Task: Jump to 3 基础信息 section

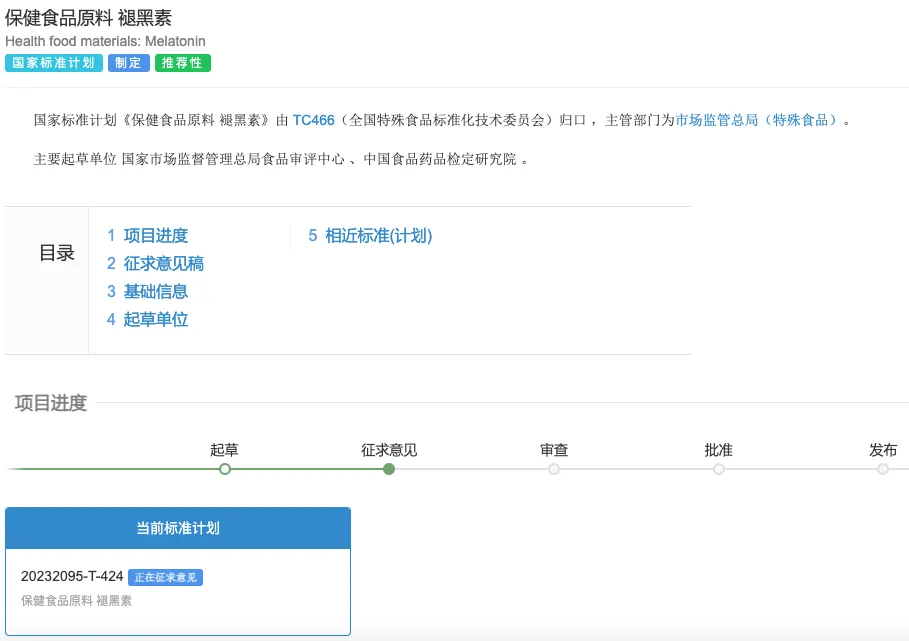Action: click(147, 292)
